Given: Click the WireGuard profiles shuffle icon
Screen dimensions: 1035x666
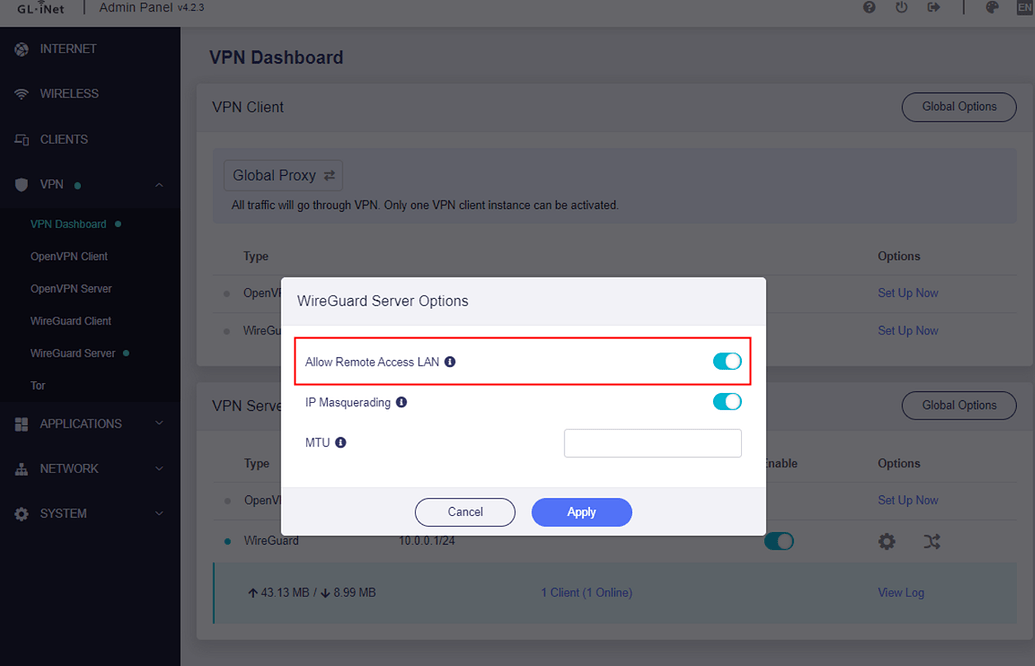Looking at the screenshot, I should [931, 541].
